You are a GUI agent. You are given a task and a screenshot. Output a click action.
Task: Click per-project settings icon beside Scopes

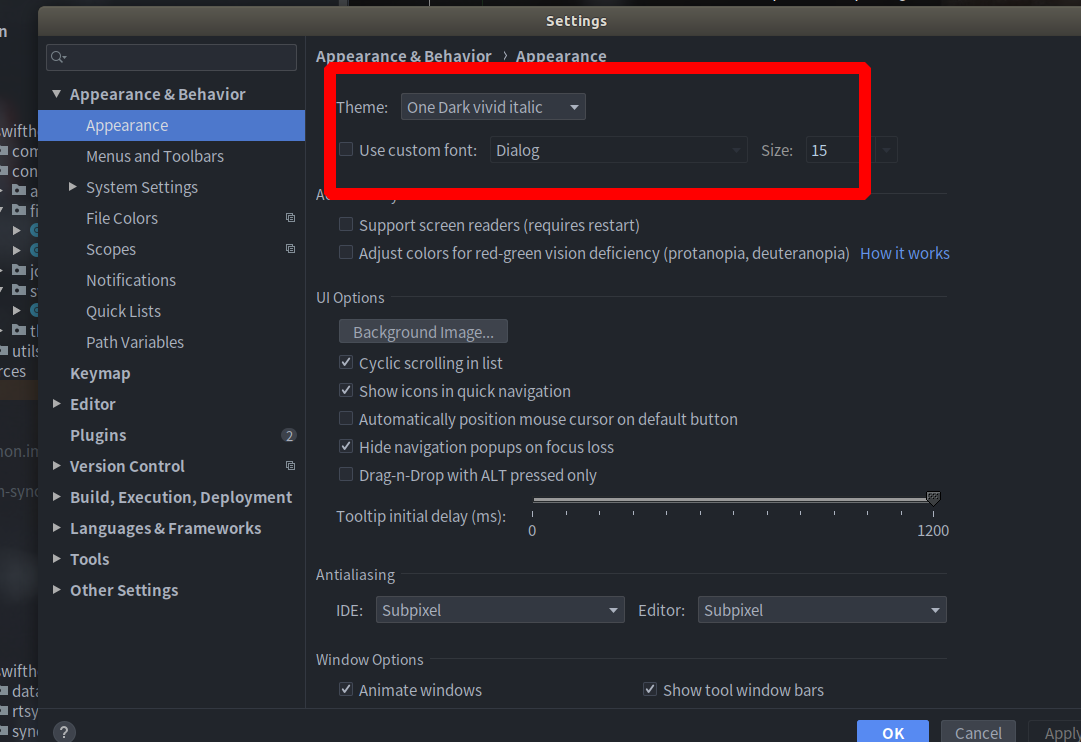[290, 248]
